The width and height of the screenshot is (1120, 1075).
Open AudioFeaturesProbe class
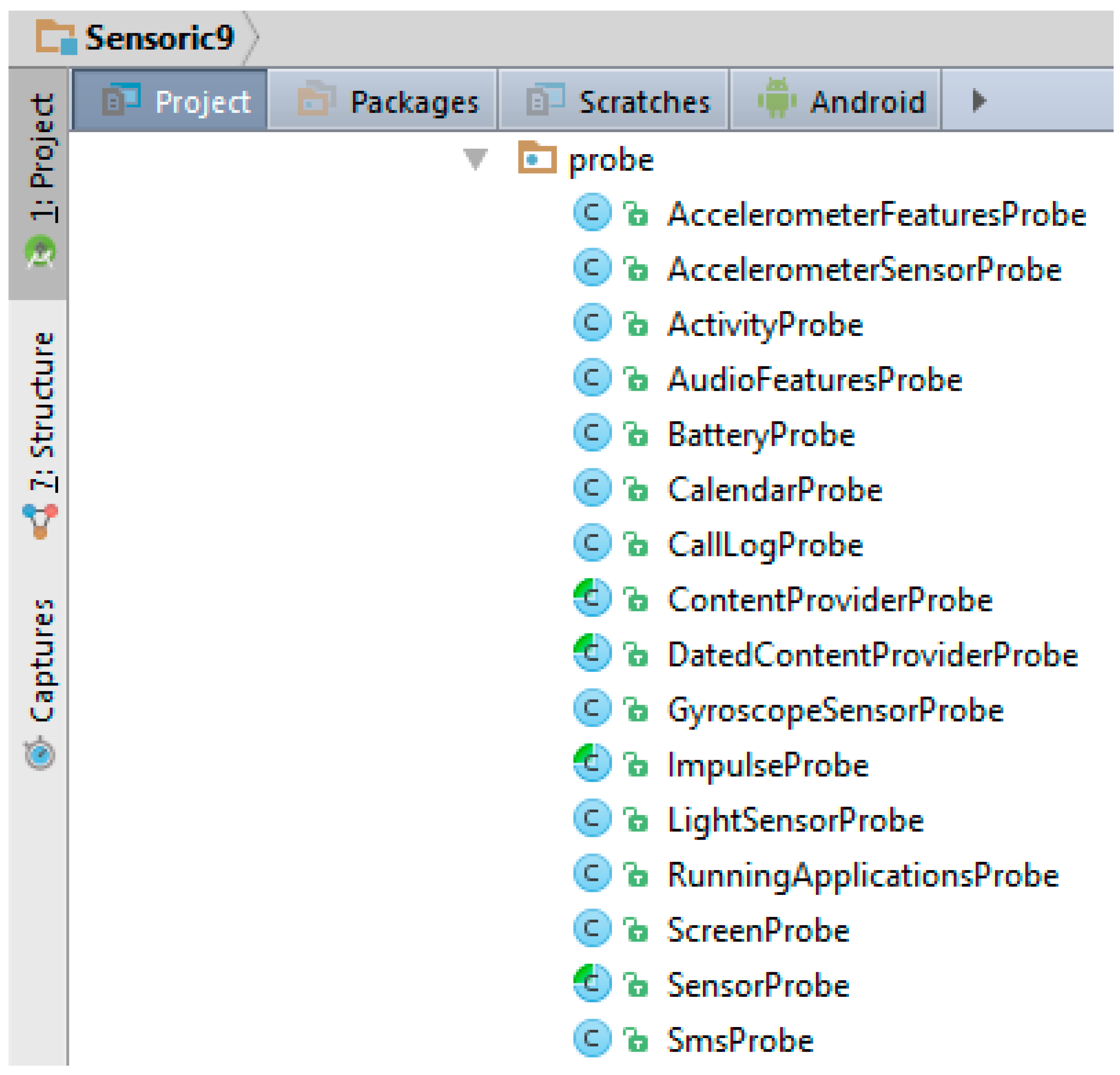tap(815, 380)
